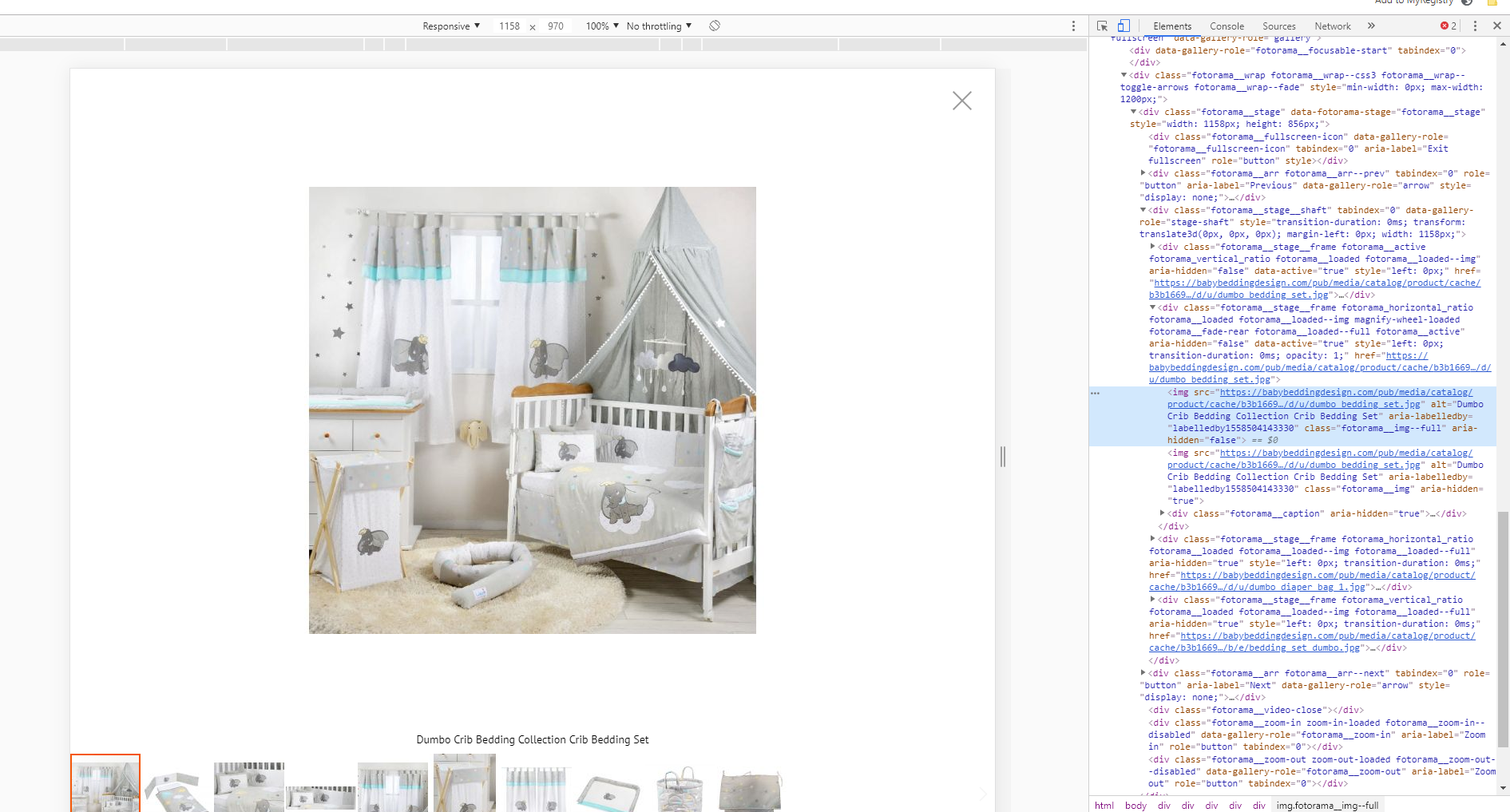Expand the fotorama__arr--prev div node
The height and width of the screenshot is (812, 1510).
1142,172
